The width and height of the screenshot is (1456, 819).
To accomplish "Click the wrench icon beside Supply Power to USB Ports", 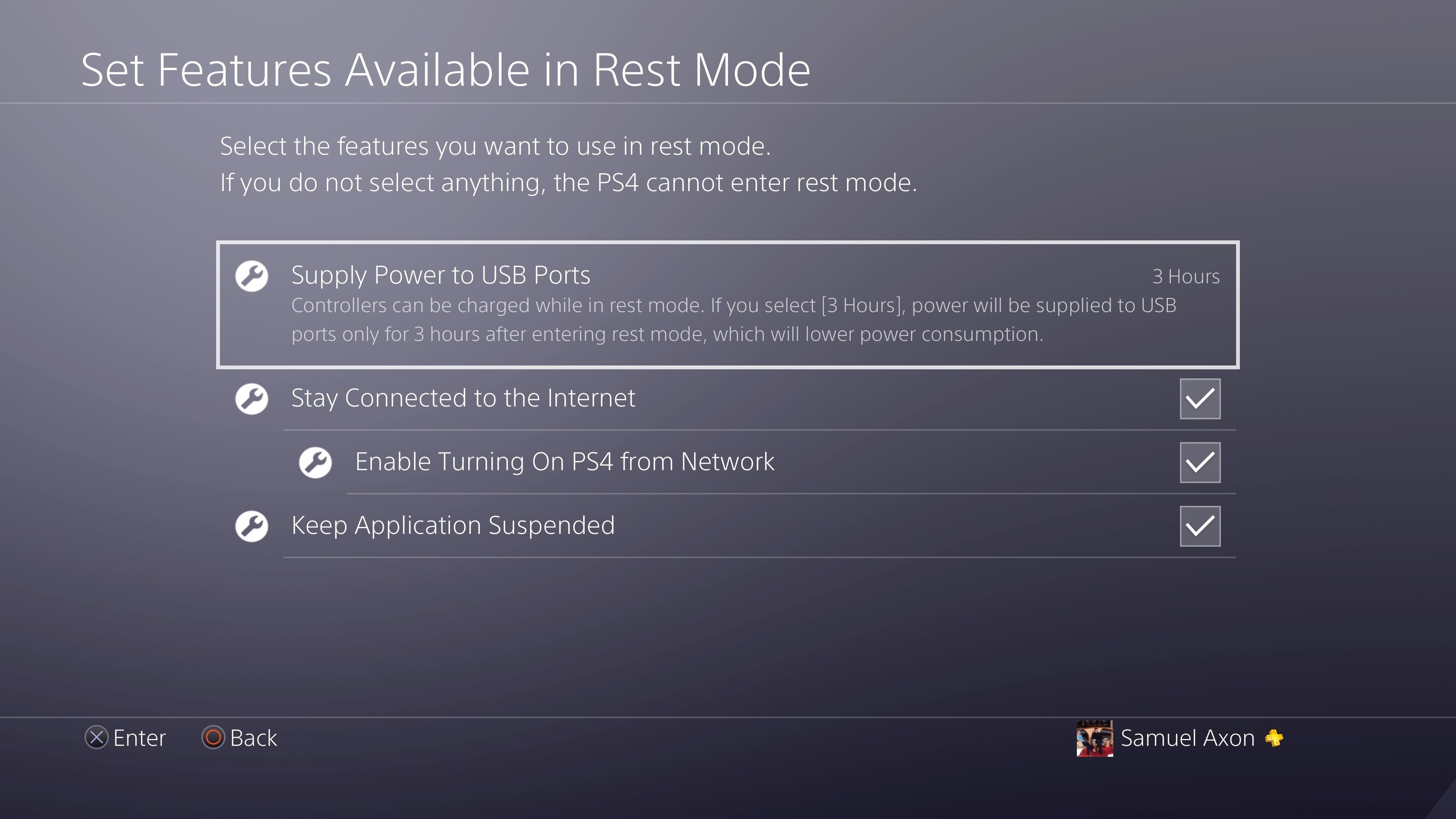I will tap(251, 276).
